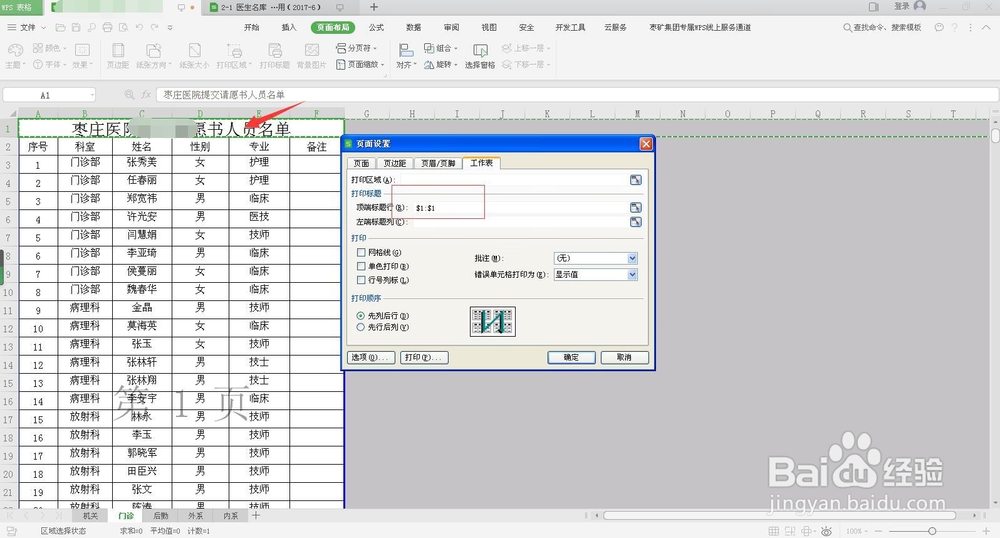This screenshot has width=1000, height=538.
Task: Click the 选项 options button
Action: (x=371, y=358)
